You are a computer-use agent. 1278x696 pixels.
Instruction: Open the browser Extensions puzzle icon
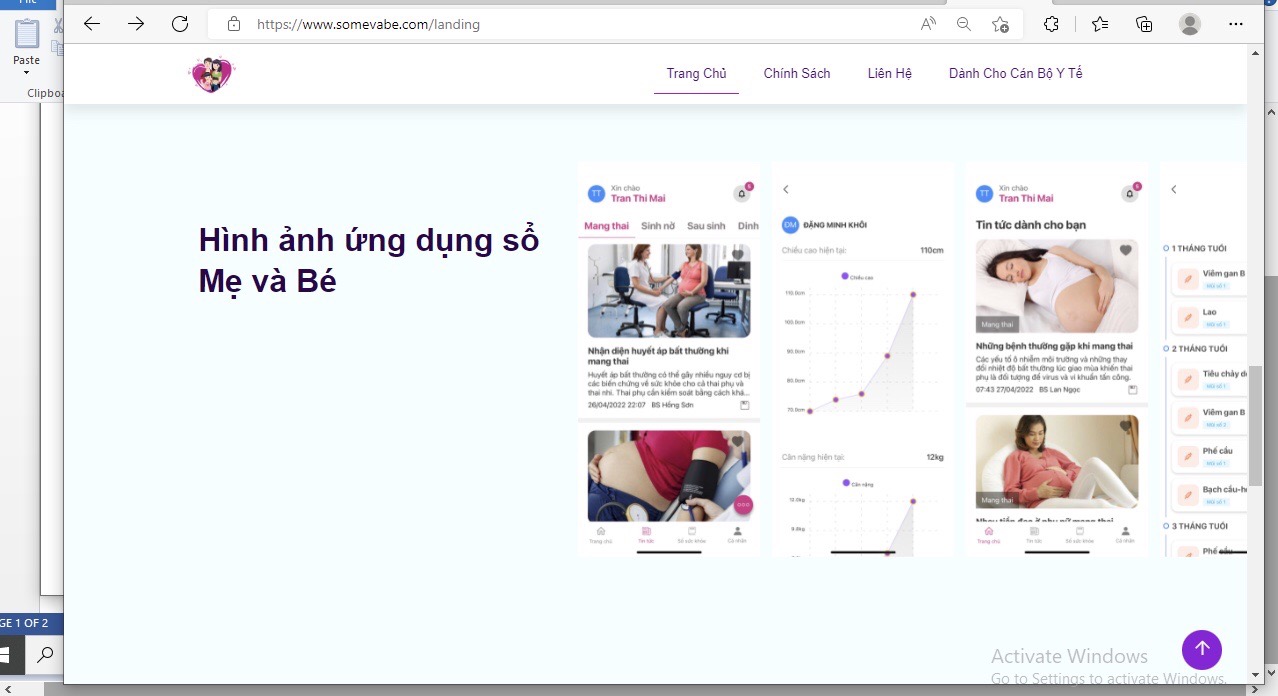[1051, 24]
